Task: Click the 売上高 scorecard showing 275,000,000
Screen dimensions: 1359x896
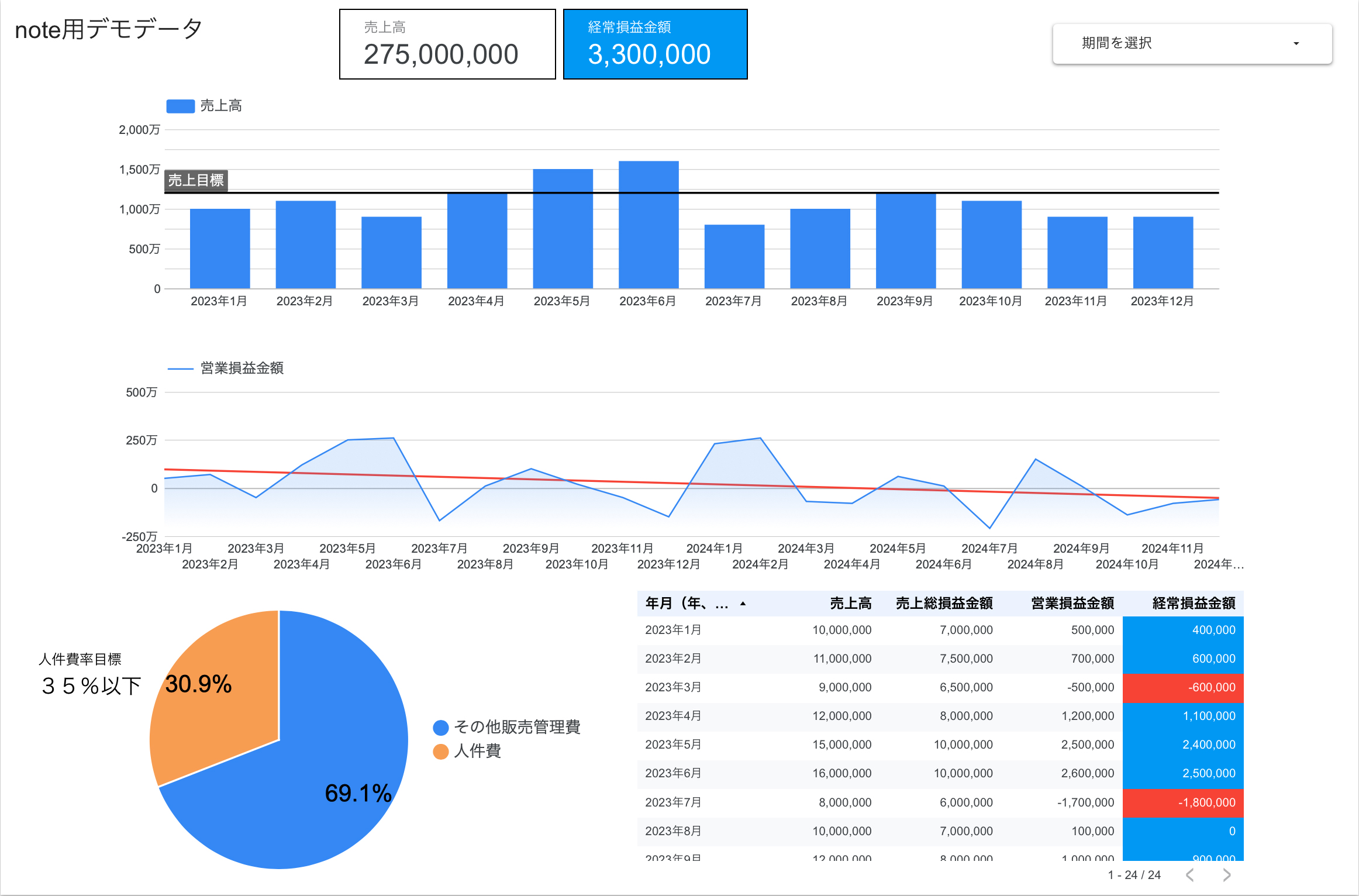Action: pos(447,44)
